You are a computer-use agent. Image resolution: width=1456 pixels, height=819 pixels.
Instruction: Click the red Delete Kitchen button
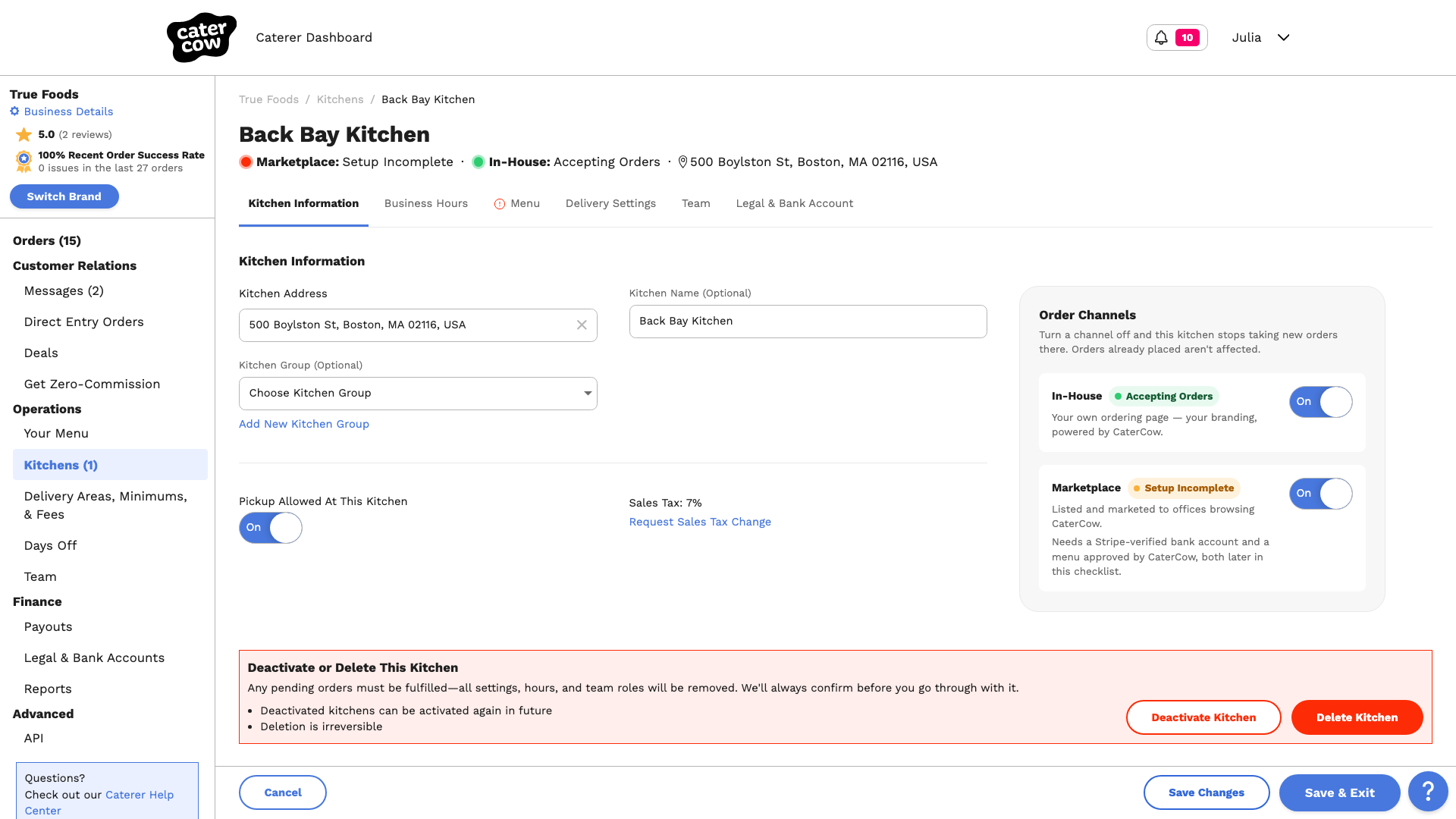click(x=1357, y=717)
